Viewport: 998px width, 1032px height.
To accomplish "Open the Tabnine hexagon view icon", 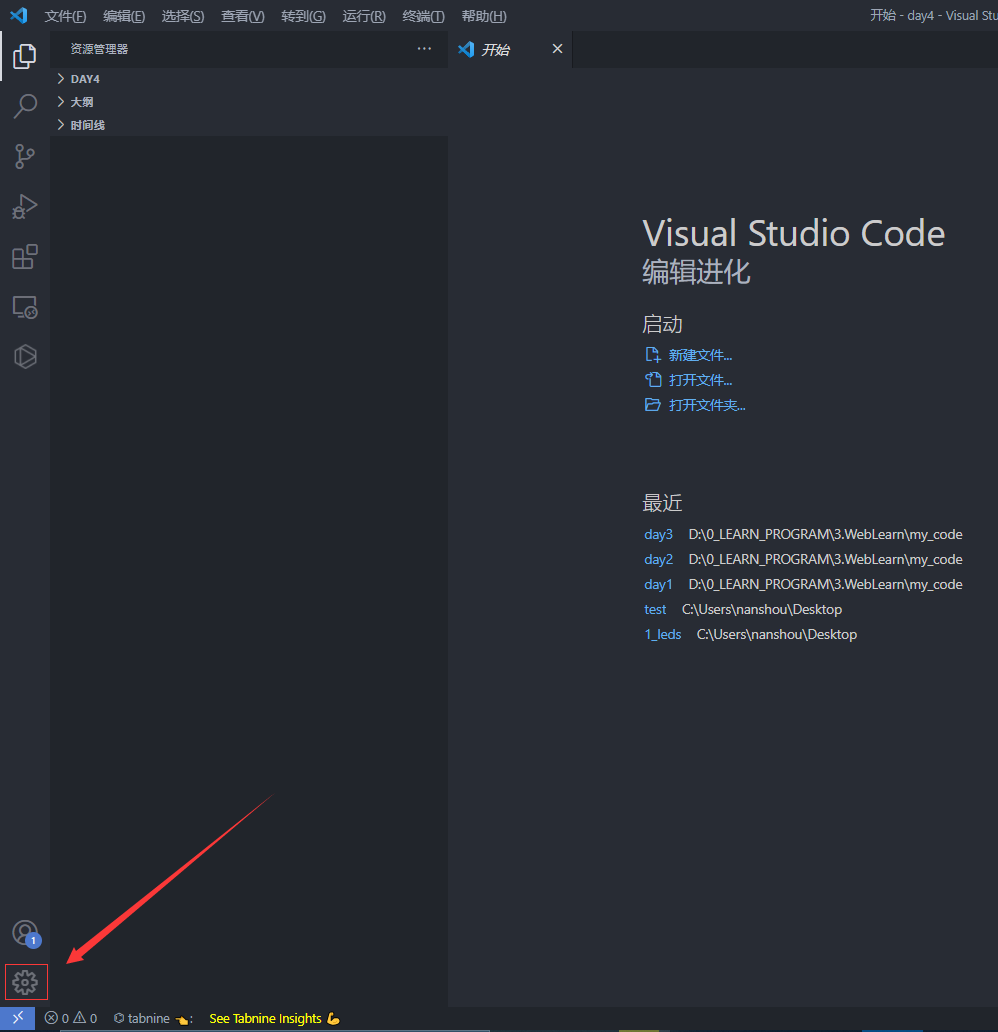I will point(25,357).
